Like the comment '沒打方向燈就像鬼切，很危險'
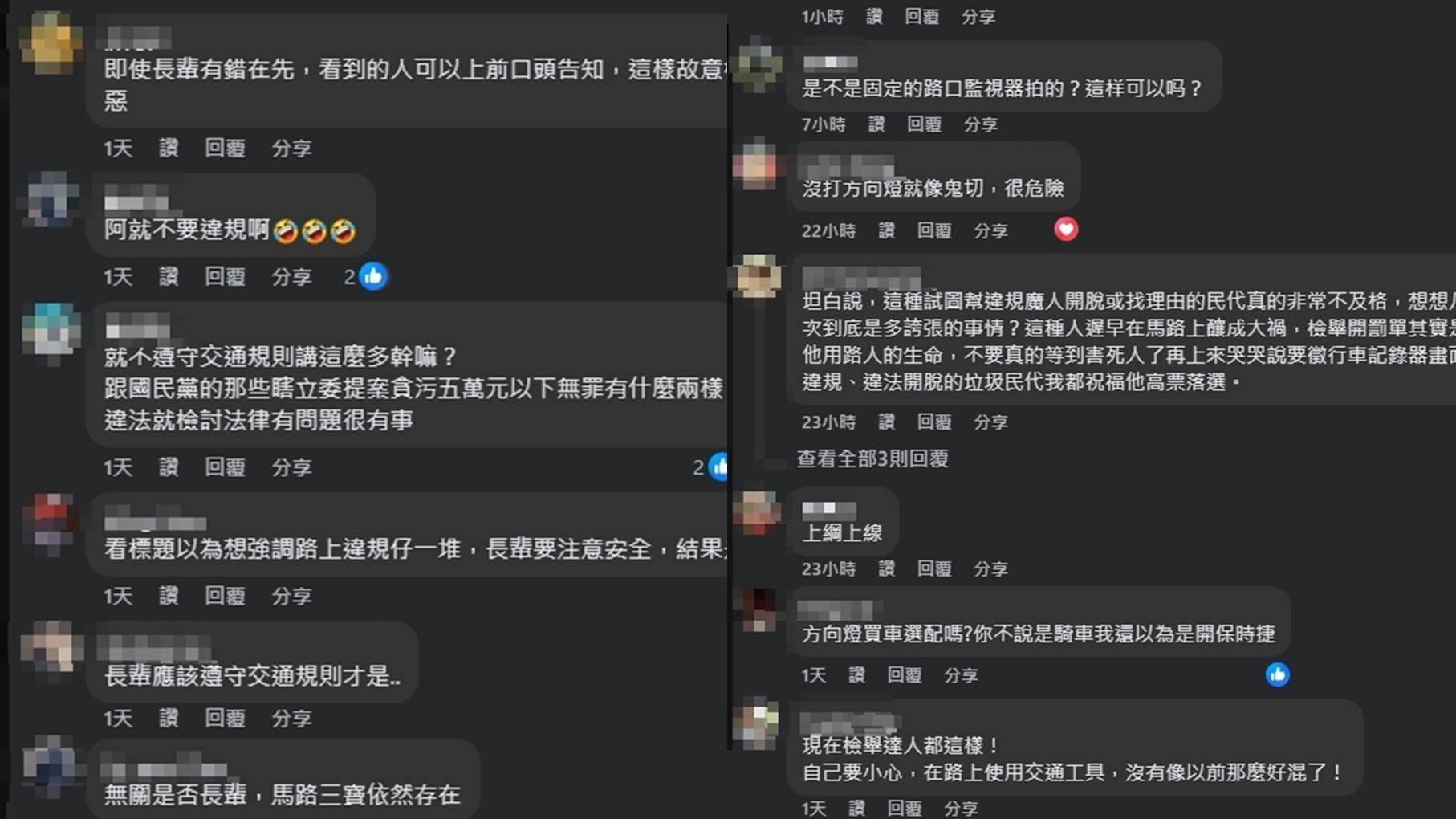The image size is (1456, 819). tap(886, 230)
